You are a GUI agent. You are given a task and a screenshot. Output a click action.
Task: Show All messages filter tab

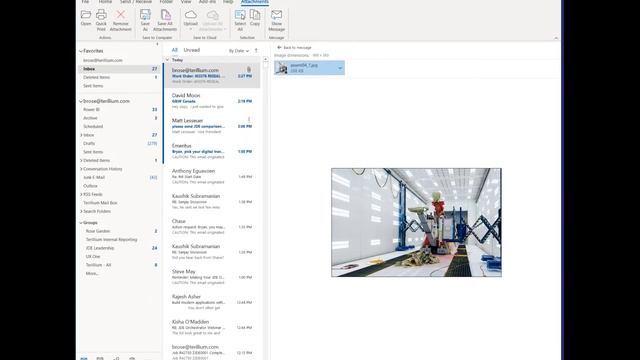point(175,50)
